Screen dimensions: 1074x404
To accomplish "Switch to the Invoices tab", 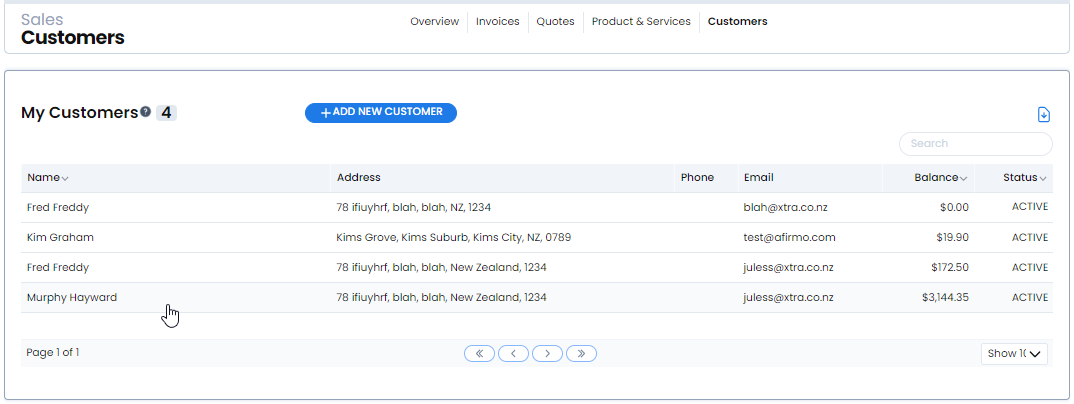I will coord(497,21).
